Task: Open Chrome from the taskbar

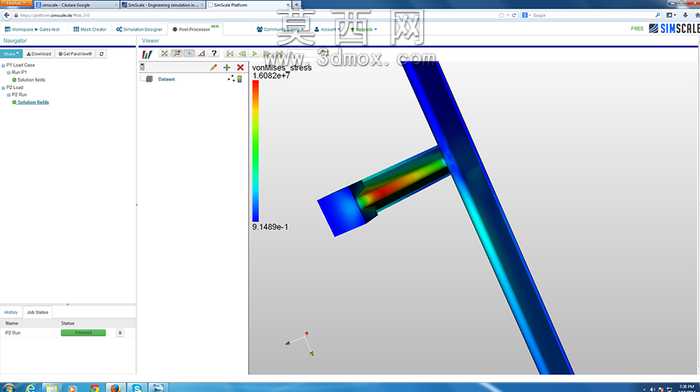Action: tap(94, 387)
